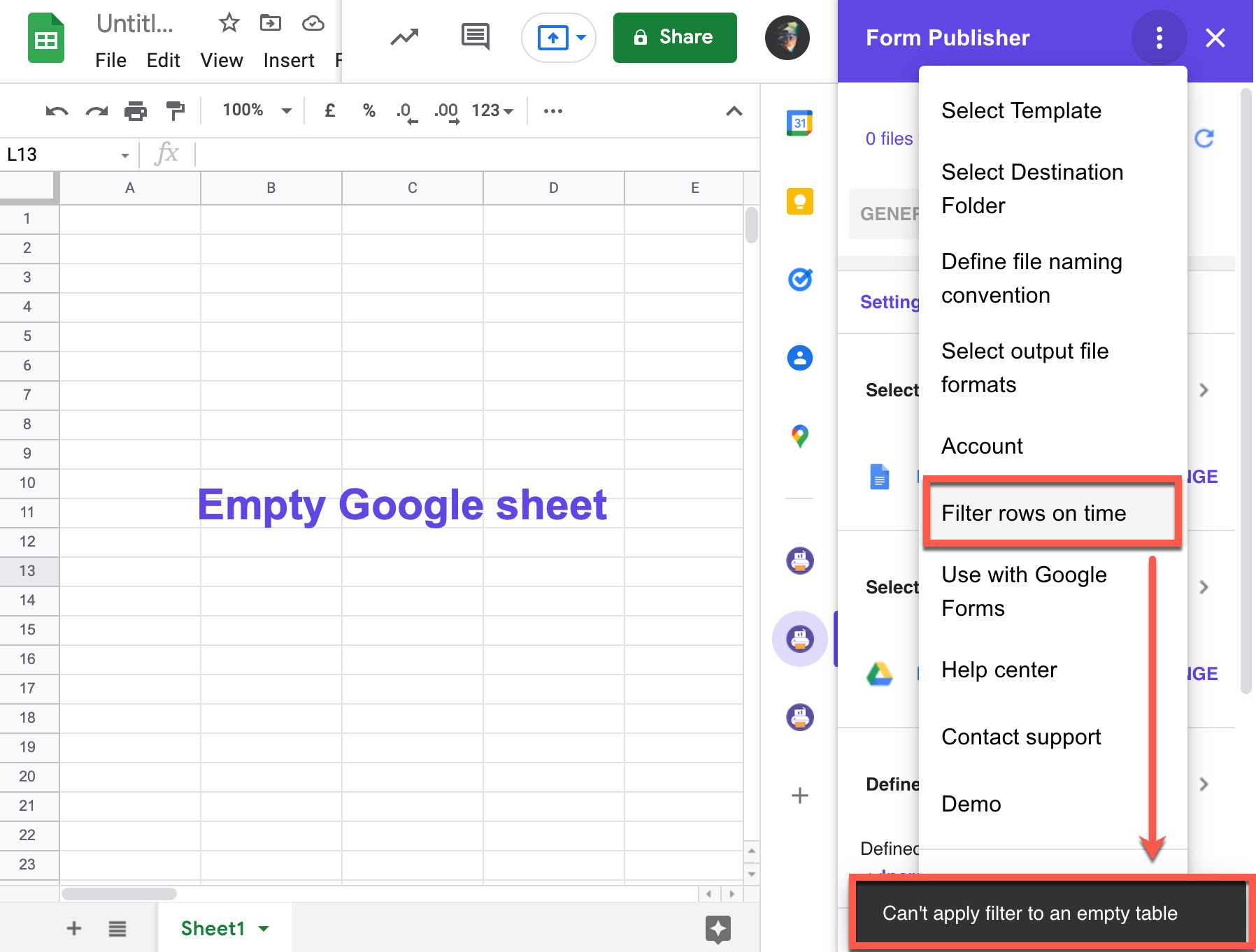
Task: Open Google Keep in side panel
Action: point(800,201)
